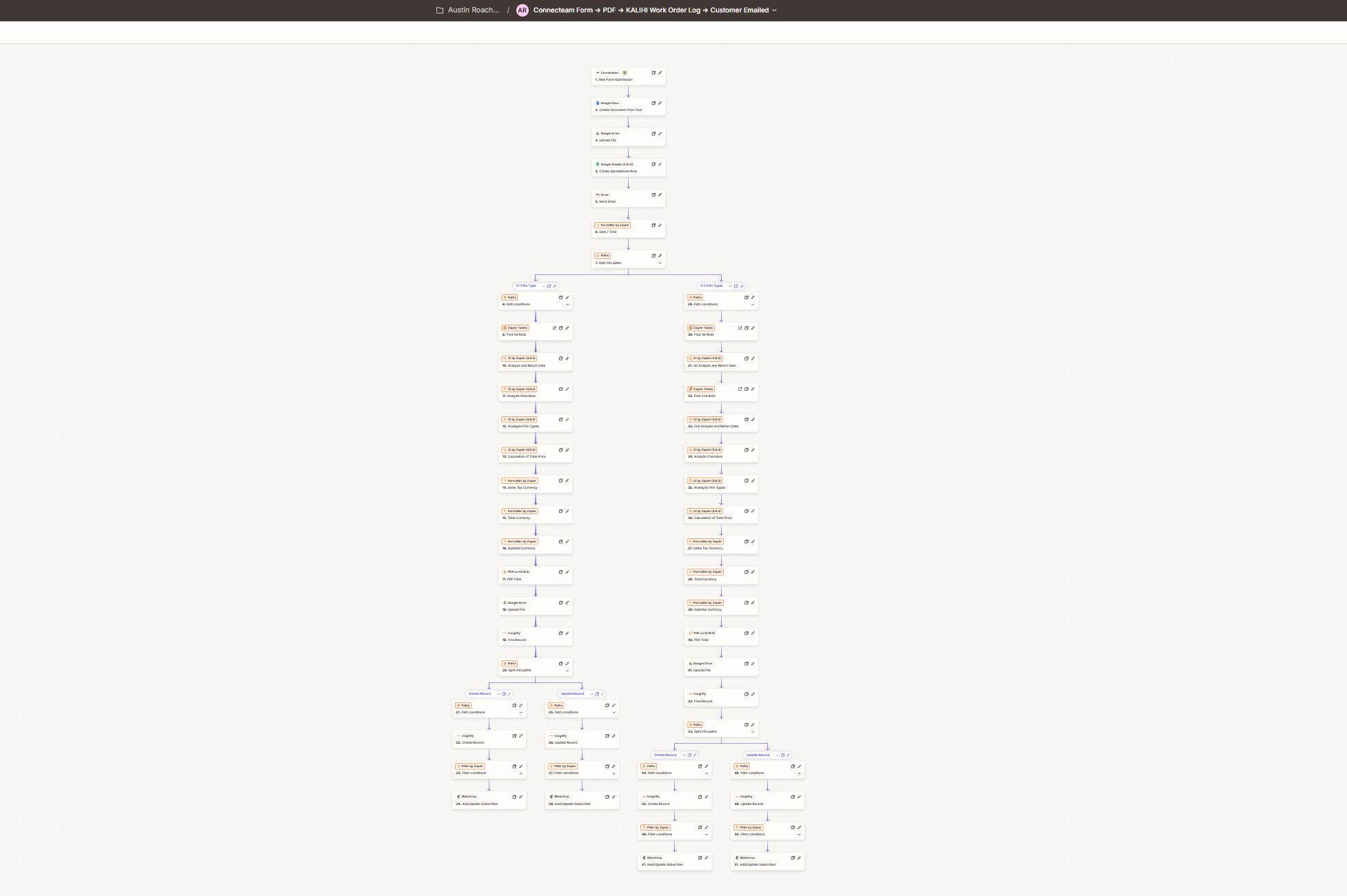Expand the chevron on step 23 Filter conditions
1347x896 pixels.
click(x=520, y=773)
